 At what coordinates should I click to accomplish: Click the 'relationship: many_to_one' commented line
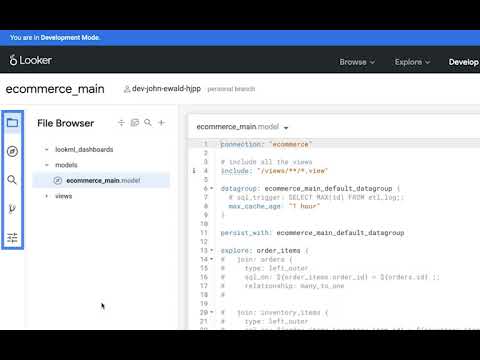coord(283,286)
